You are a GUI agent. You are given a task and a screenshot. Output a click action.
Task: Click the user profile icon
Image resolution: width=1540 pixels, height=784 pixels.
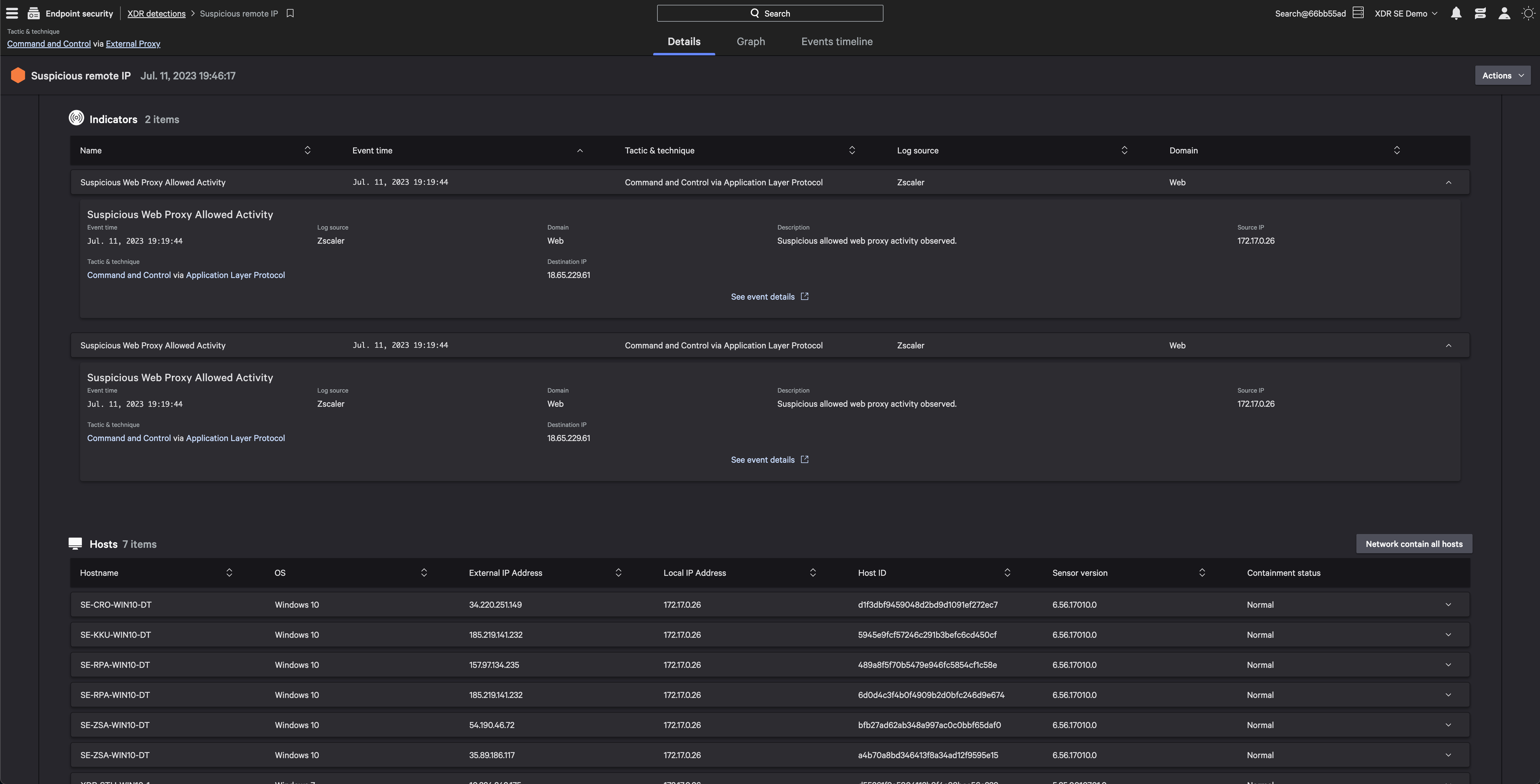(1504, 13)
